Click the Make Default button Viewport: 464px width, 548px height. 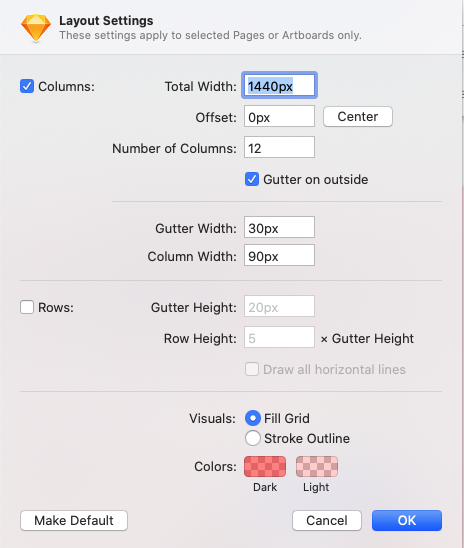74,520
